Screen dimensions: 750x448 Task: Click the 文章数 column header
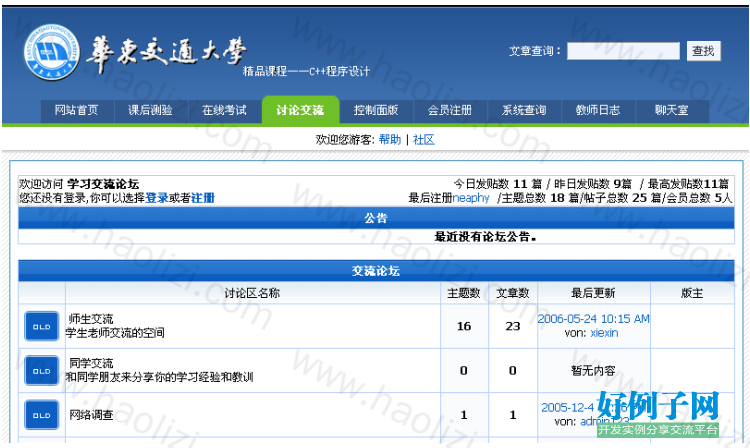(513, 293)
